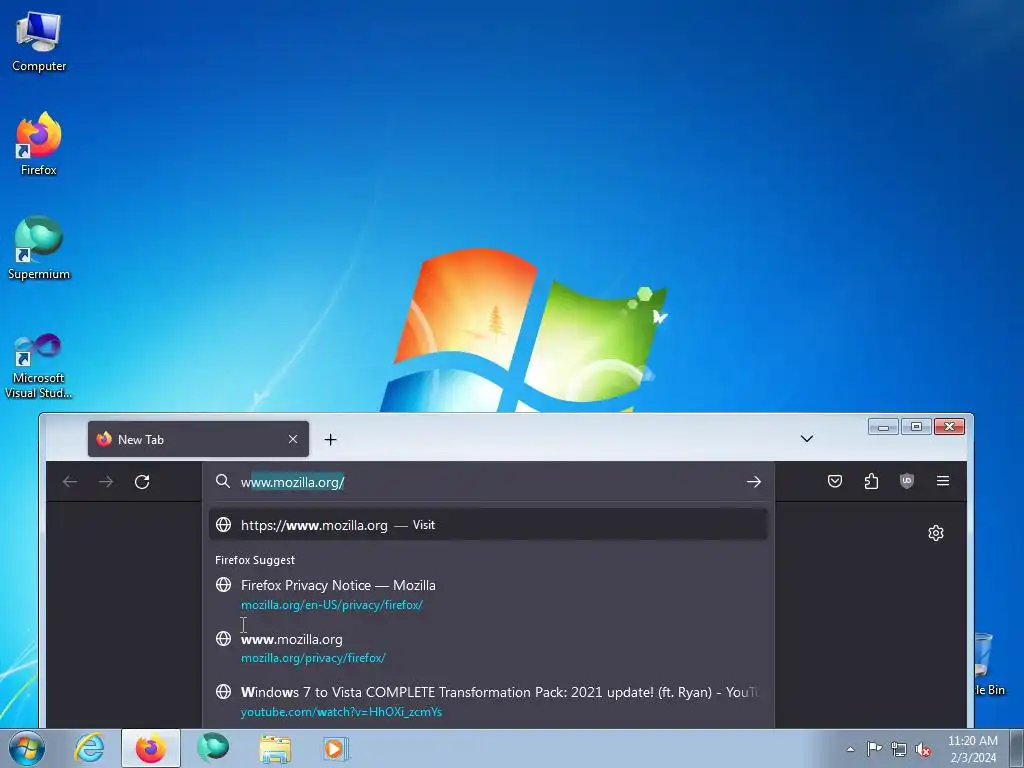The height and width of the screenshot is (768, 1024).
Task: Open the taskbar clock showing 11:20 AM
Action: pos(972,749)
